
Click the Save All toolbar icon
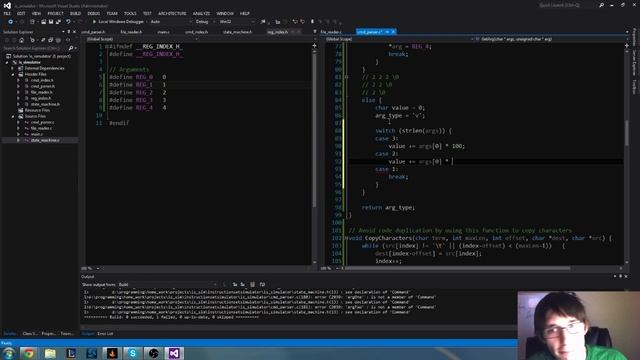58,22
